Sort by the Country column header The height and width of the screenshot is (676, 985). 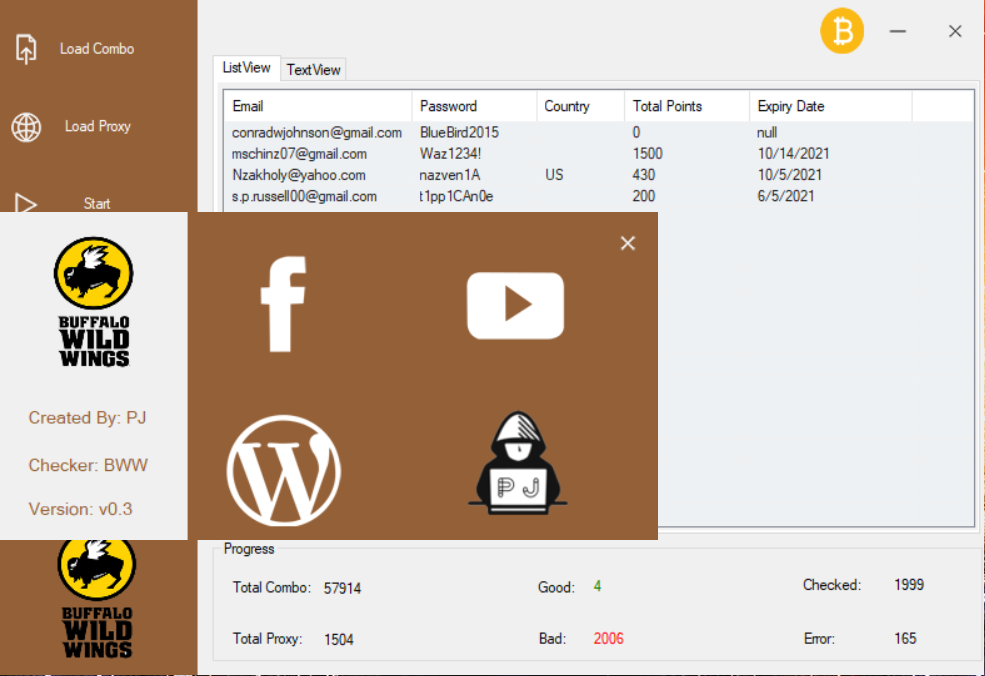coord(580,106)
